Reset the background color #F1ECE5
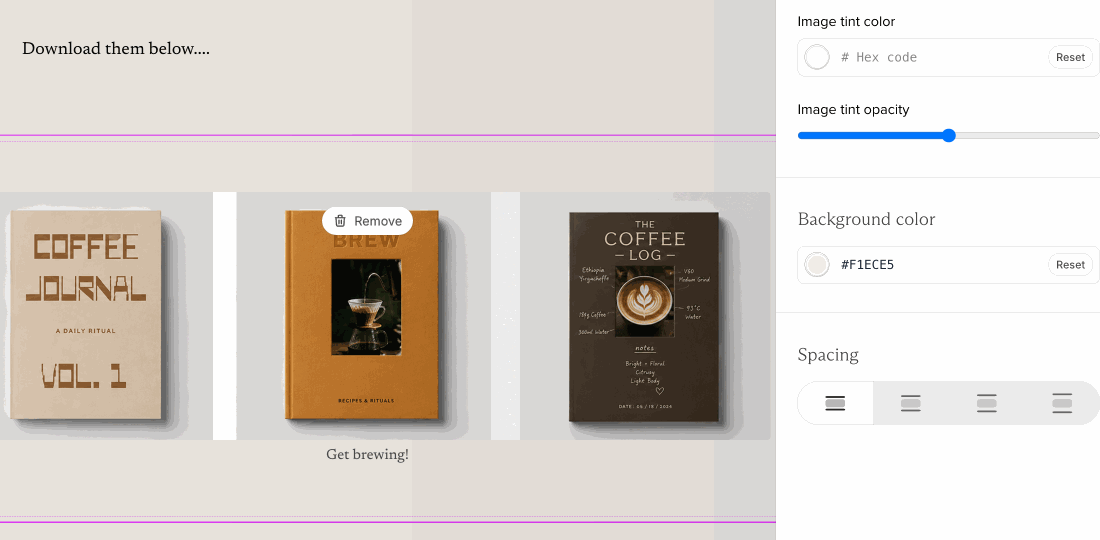Image resolution: width=1100 pixels, height=540 pixels. click(x=1070, y=264)
